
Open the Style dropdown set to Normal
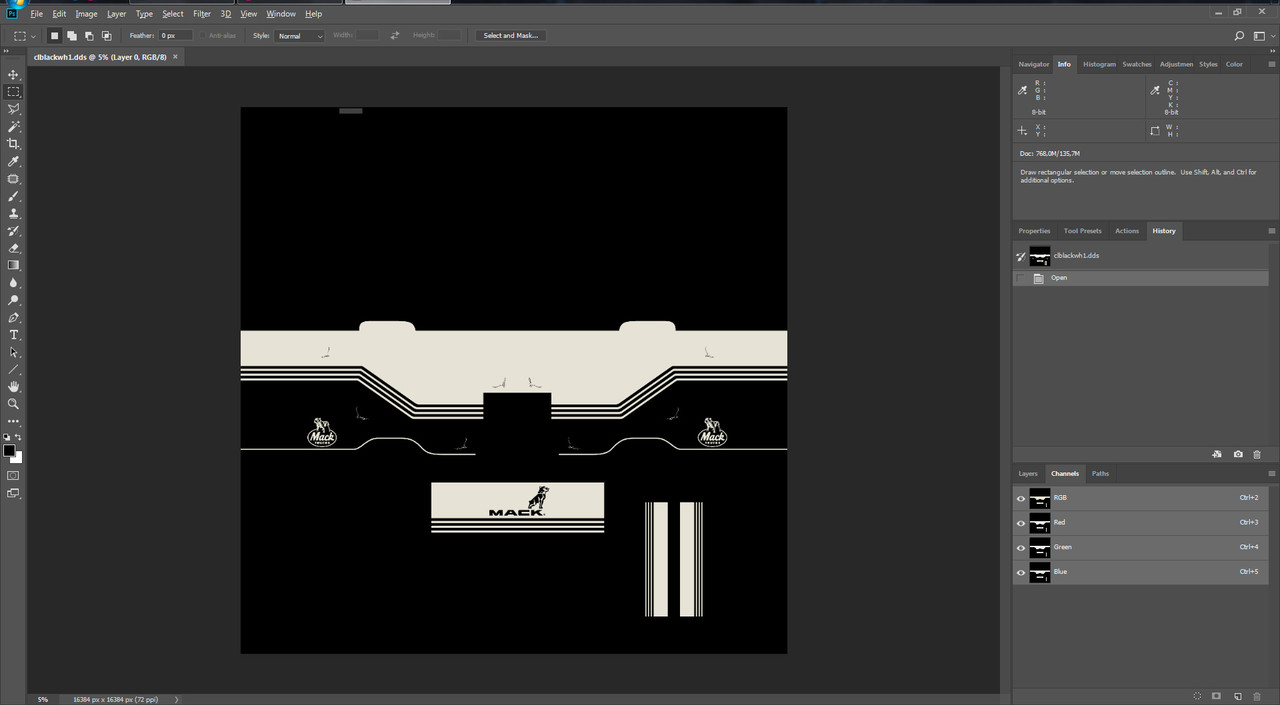point(301,36)
